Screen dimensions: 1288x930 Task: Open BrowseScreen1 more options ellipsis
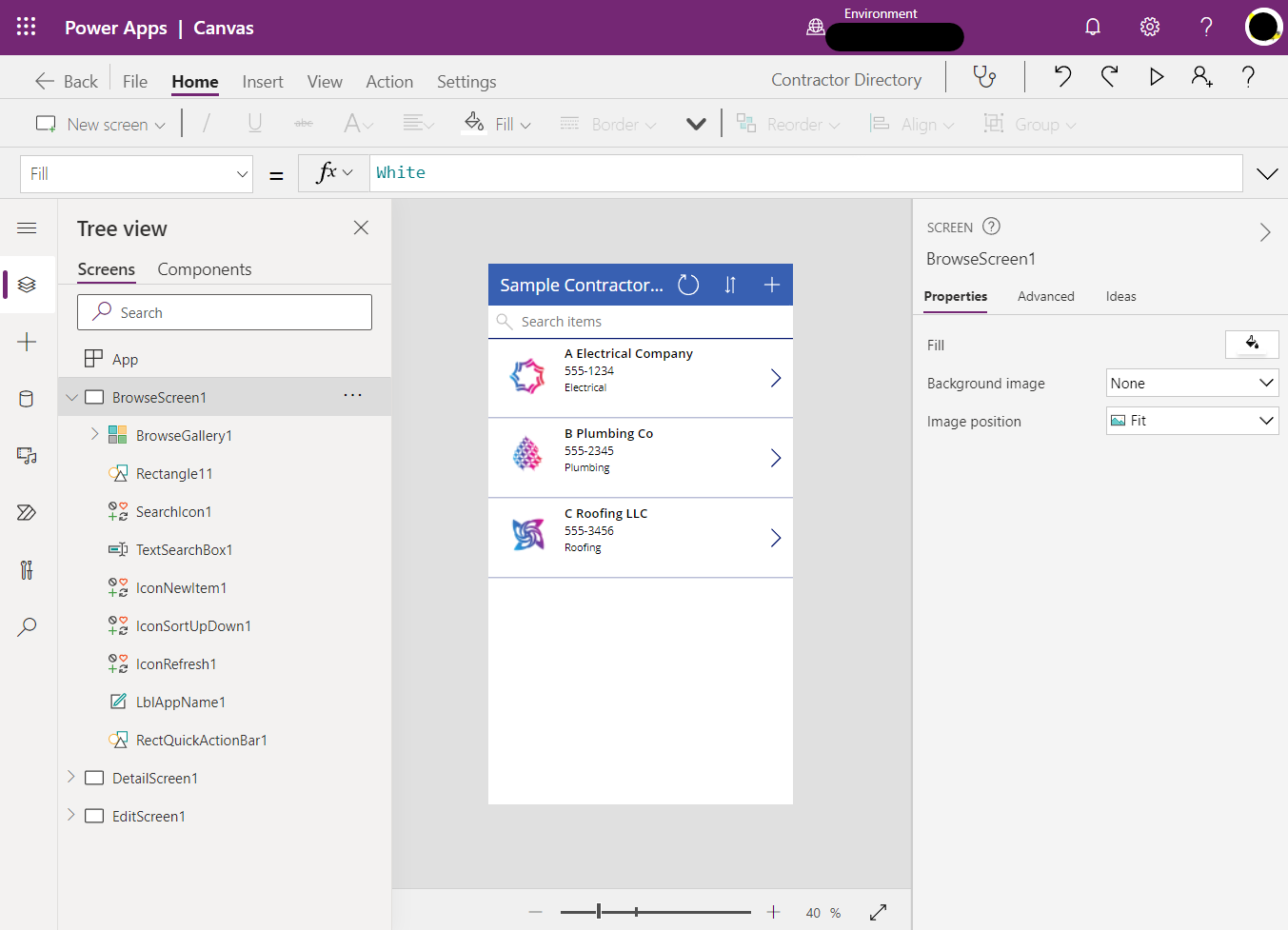coord(352,395)
